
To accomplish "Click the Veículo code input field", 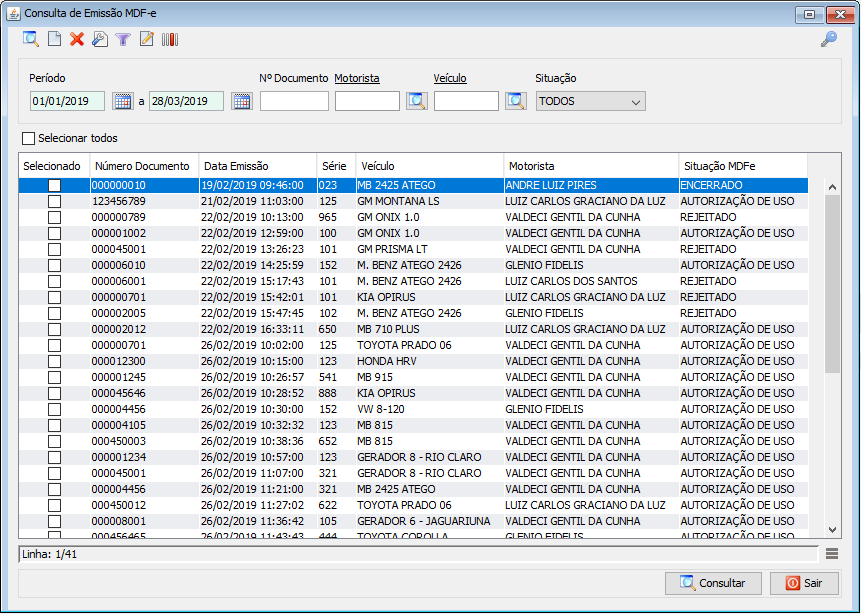I will (x=466, y=101).
